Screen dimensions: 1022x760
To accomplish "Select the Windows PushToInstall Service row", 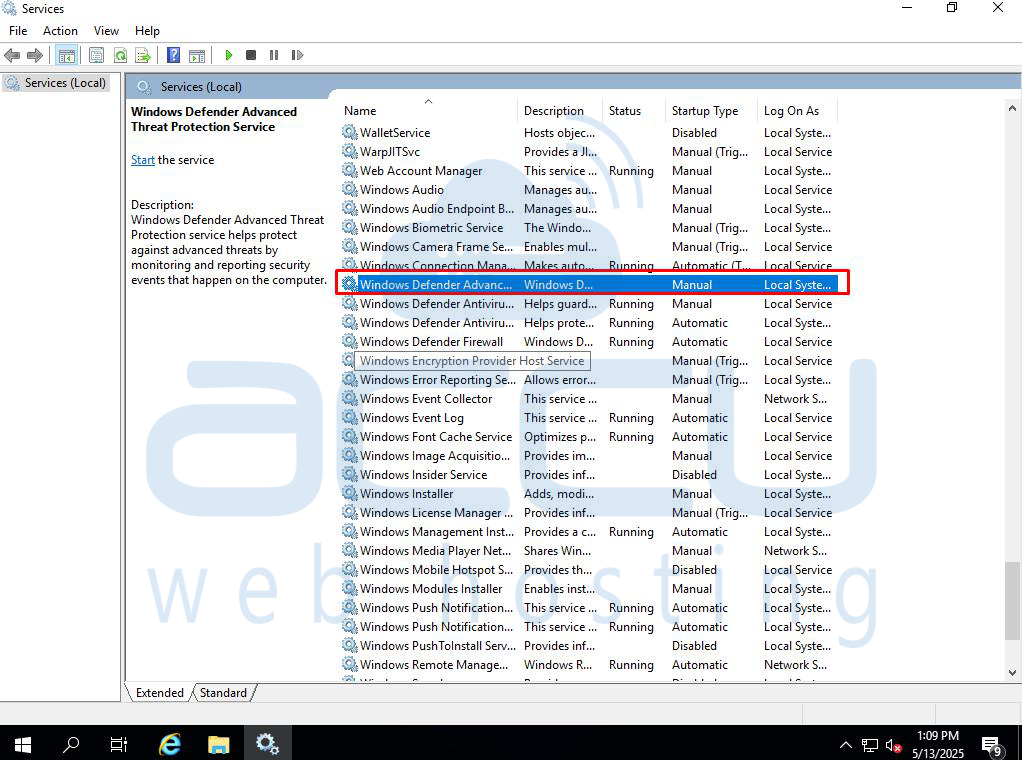I will click(589, 646).
